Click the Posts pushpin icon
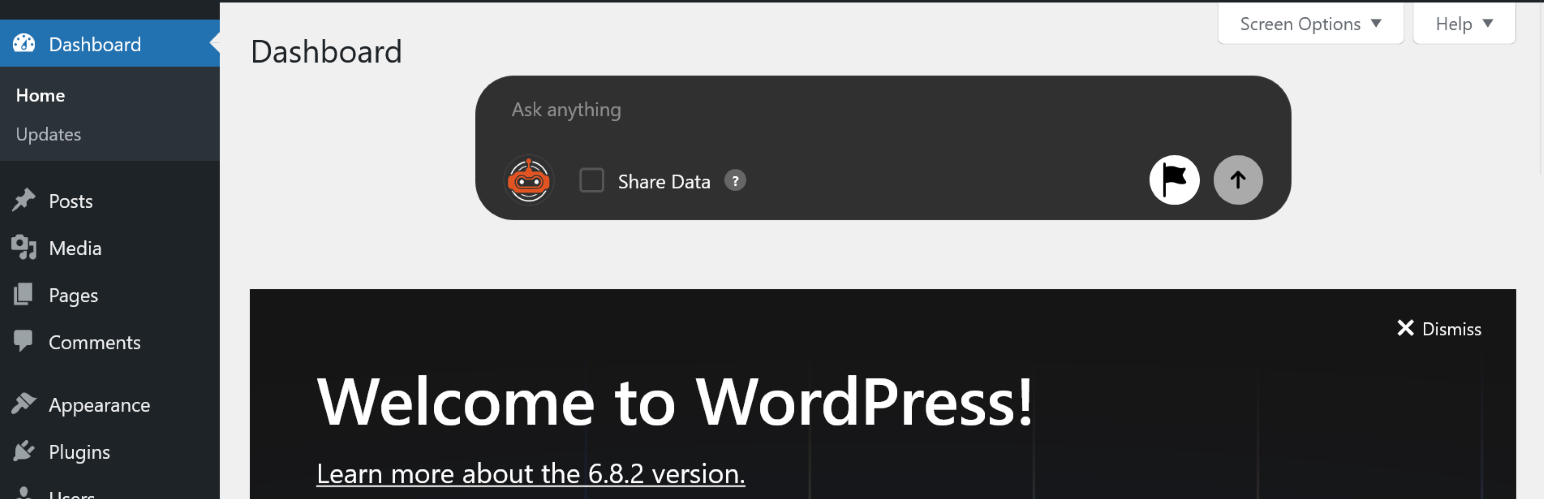This screenshot has width=1544, height=499. [24, 201]
